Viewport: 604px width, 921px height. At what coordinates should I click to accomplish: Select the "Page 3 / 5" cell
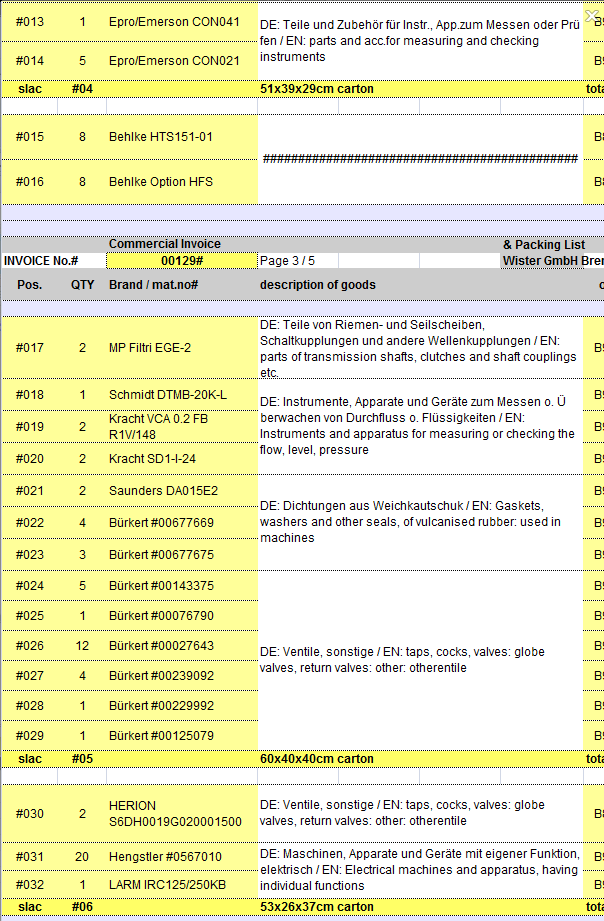287,261
